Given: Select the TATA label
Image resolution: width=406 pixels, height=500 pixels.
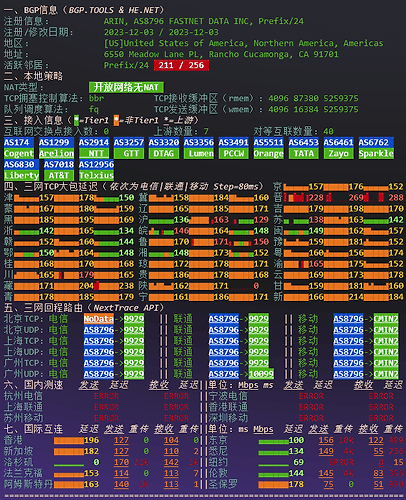Looking at the screenshot, I should pyautogui.click(x=304, y=153).
